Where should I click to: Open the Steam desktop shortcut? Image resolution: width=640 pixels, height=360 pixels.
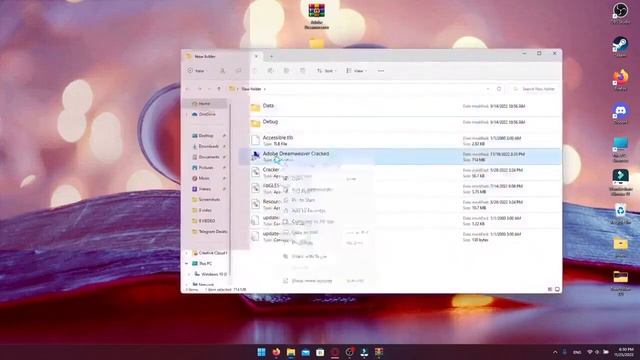620,46
